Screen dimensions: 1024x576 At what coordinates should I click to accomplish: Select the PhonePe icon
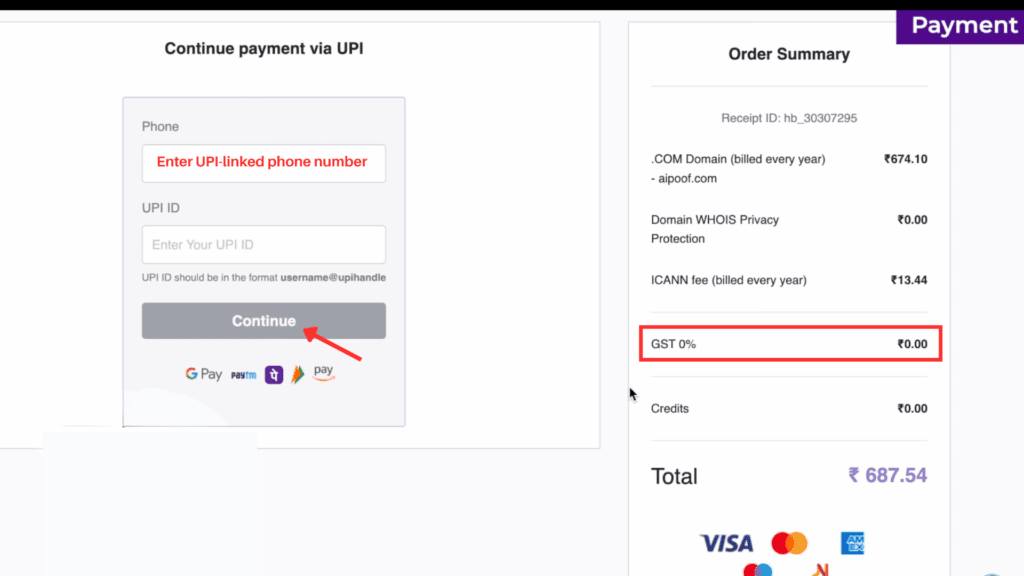[272, 373]
